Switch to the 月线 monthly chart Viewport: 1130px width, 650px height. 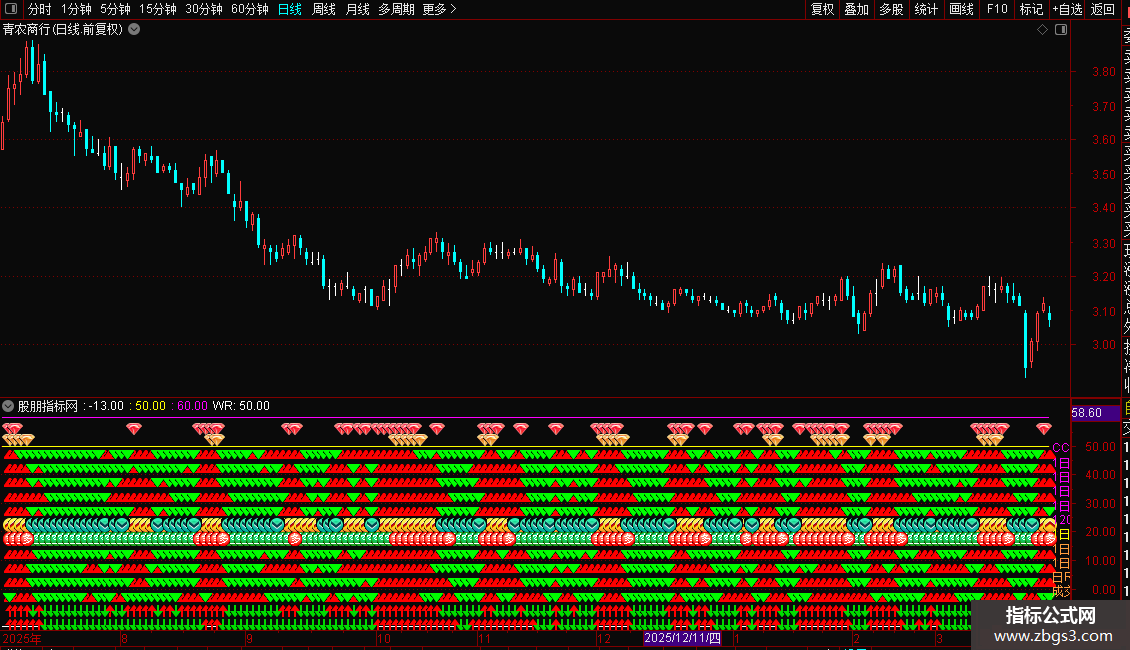coord(357,9)
